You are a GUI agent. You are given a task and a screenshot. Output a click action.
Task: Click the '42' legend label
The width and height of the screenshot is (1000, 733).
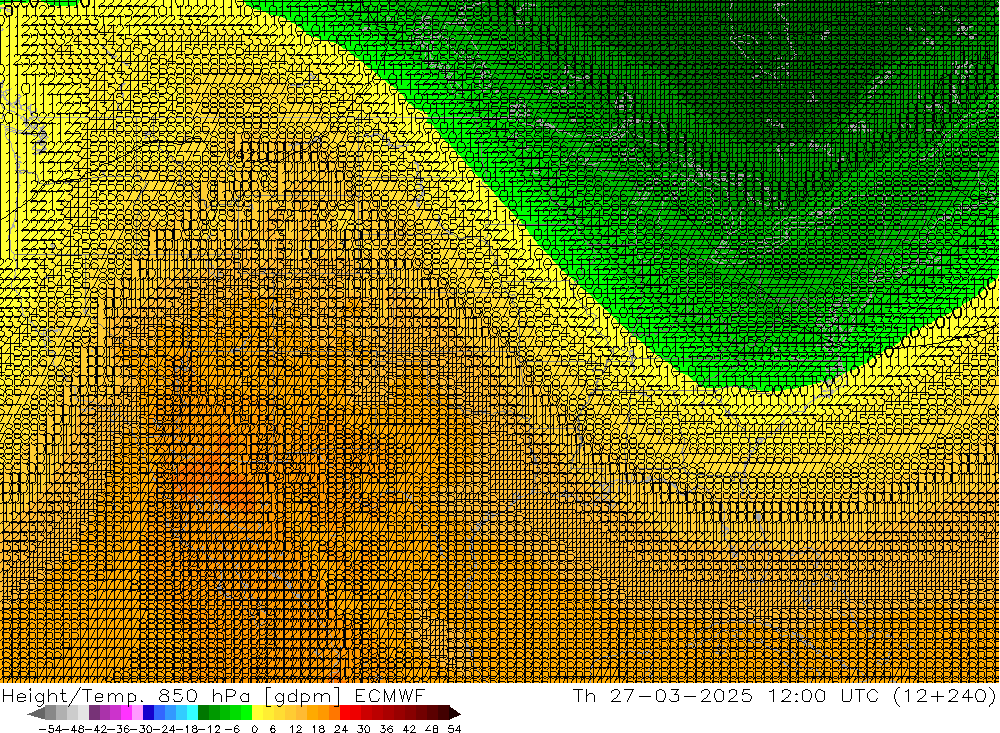tap(409, 729)
